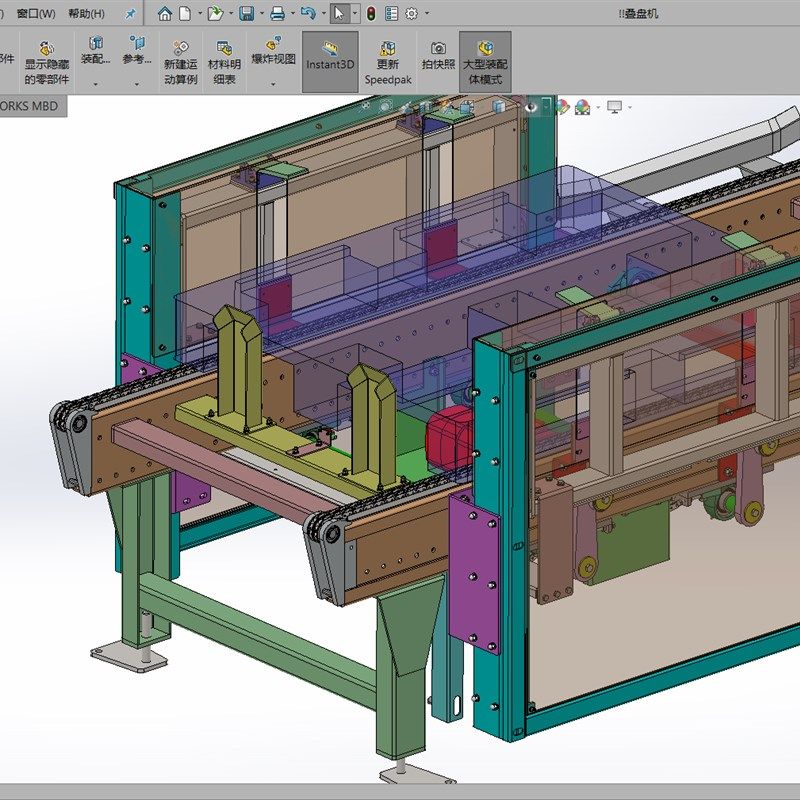Open the Options gear icon

click(x=411, y=13)
